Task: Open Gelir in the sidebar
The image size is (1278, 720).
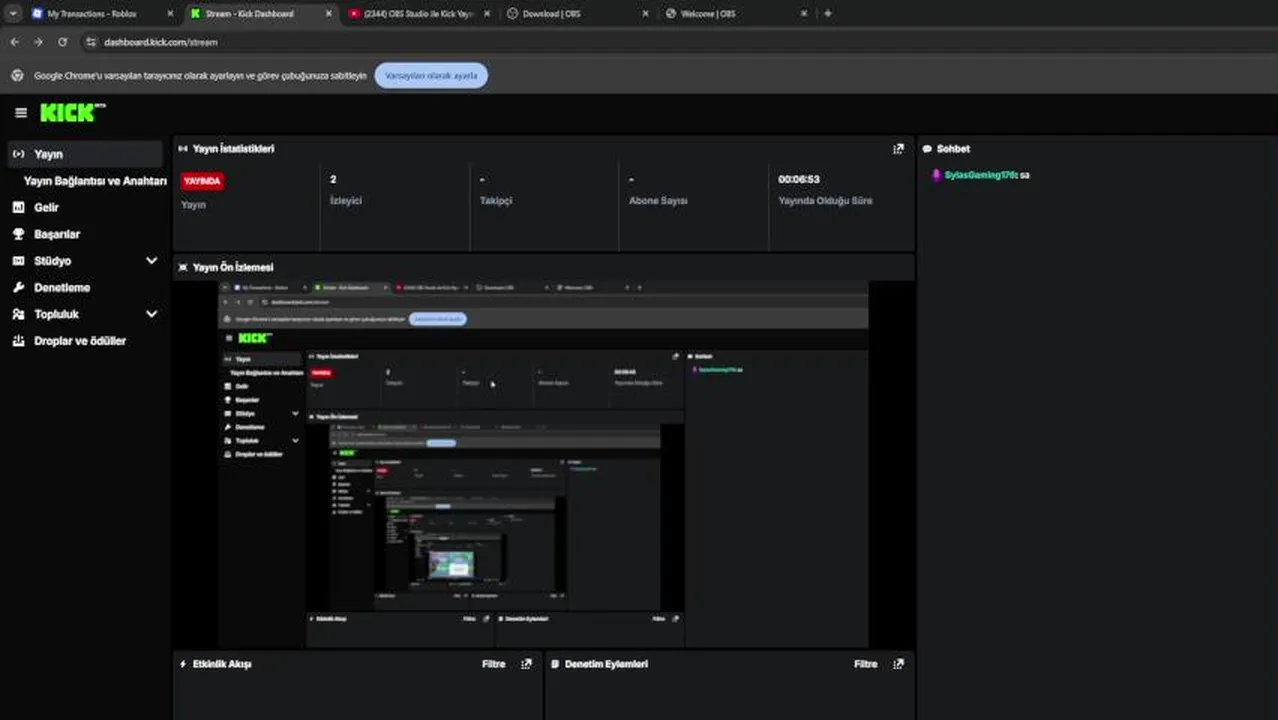Action: (x=46, y=208)
